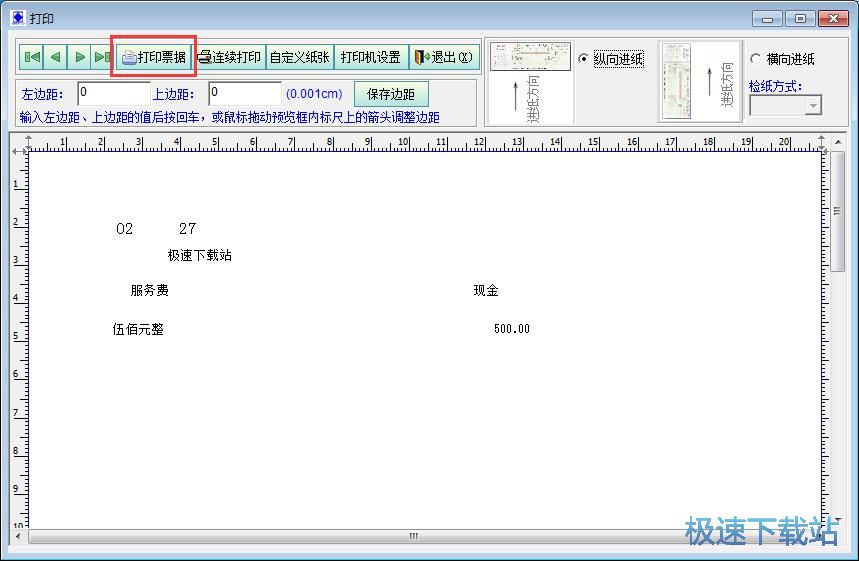Select 纵向进纸 portrait feed radio
859x561 pixels.
[x=584, y=58]
